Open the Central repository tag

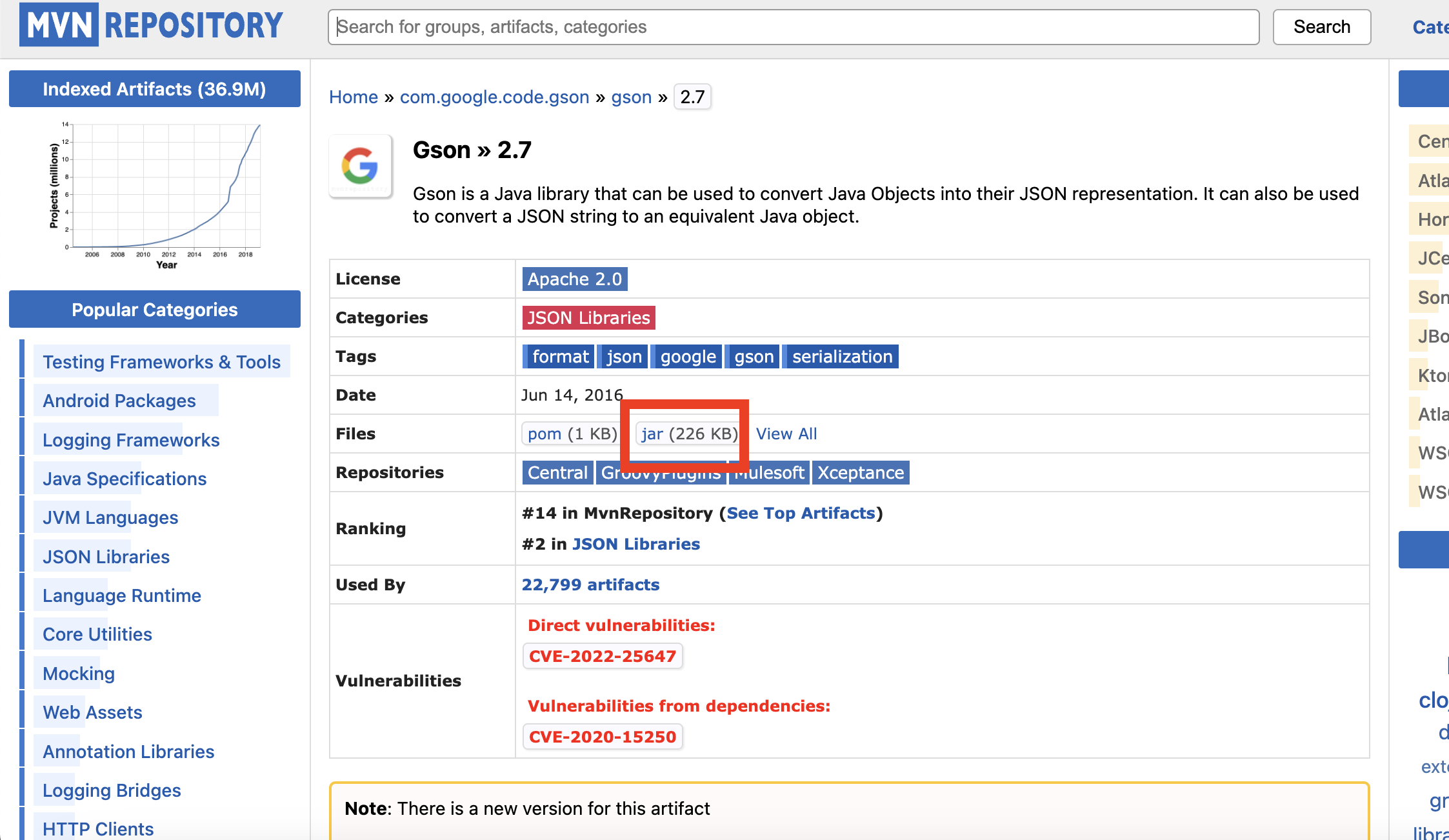click(x=557, y=473)
